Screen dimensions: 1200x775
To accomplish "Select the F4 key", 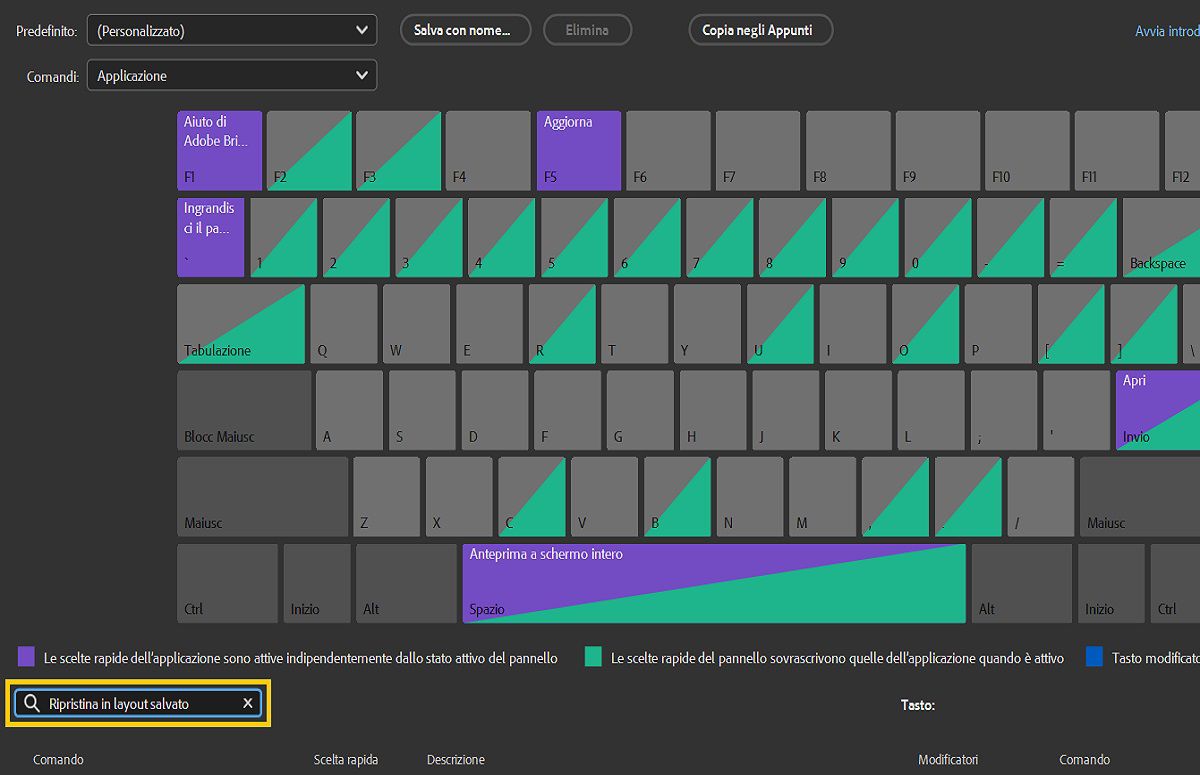I will click(489, 150).
